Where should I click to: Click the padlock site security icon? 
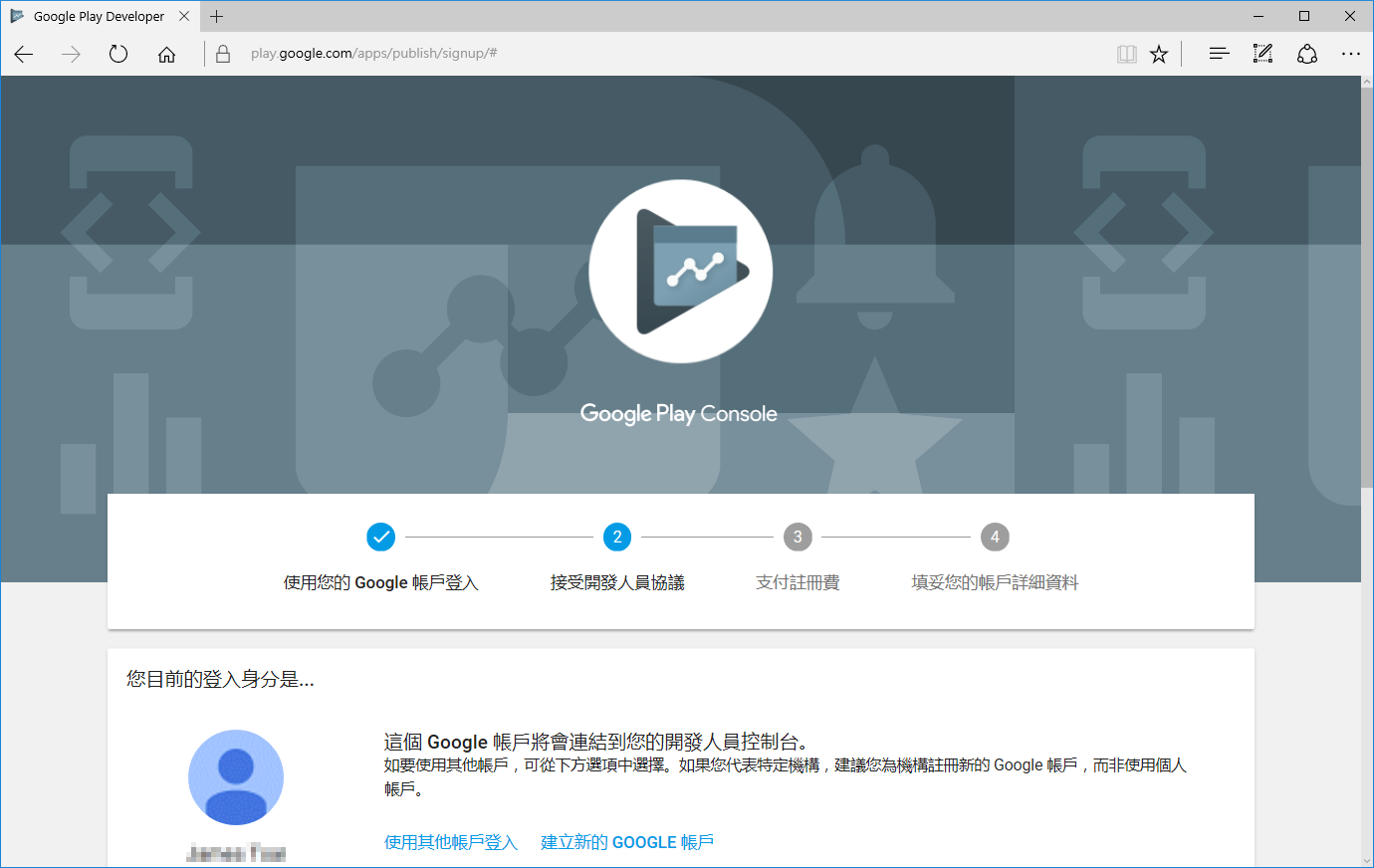click(x=223, y=54)
